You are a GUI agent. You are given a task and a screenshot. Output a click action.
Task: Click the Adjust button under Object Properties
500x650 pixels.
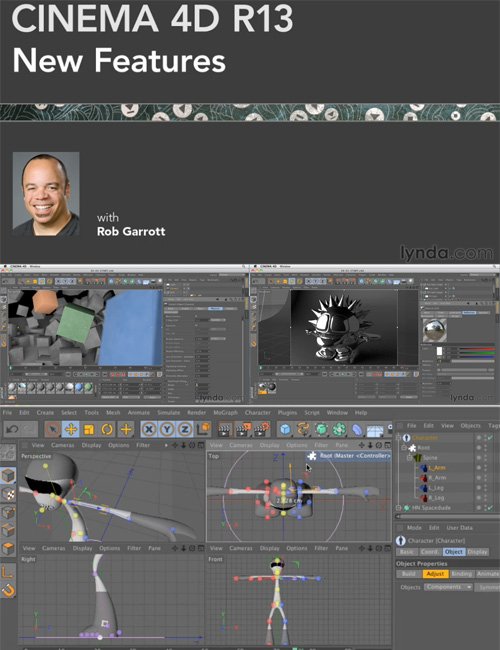point(435,574)
